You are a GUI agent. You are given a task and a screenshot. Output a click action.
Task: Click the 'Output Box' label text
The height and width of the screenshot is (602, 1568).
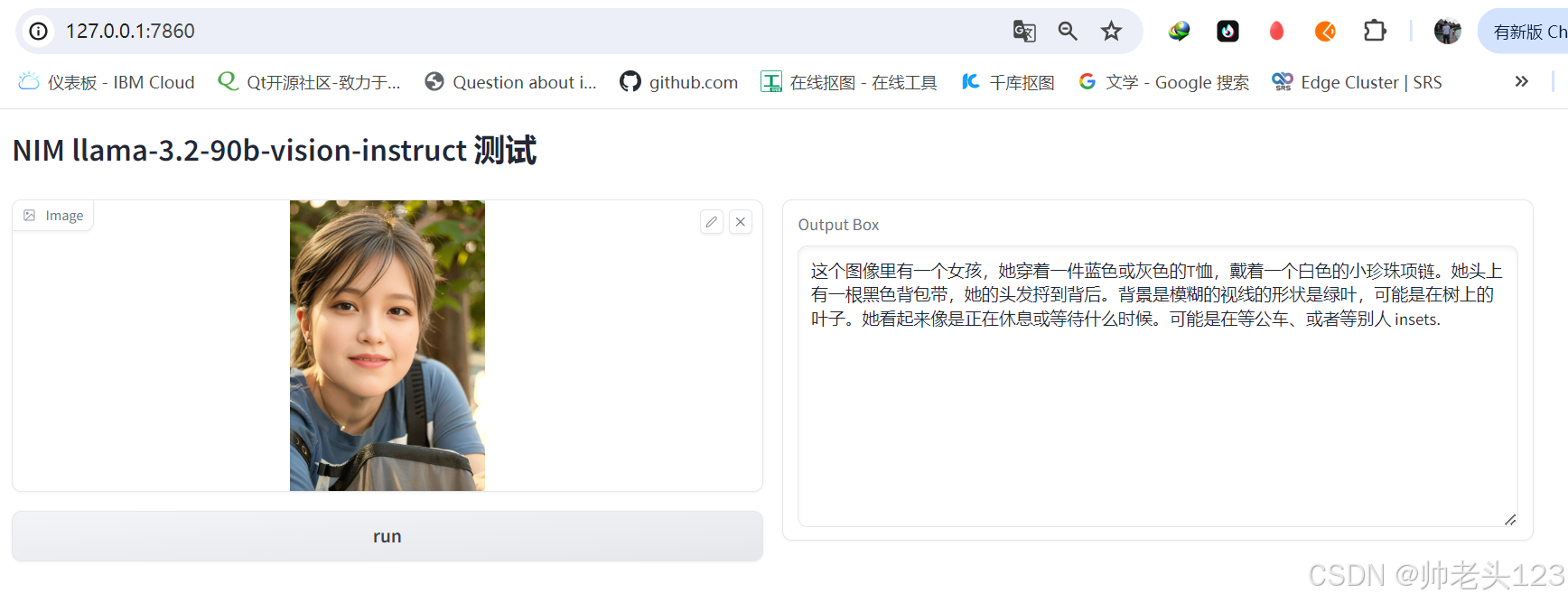[x=838, y=225]
